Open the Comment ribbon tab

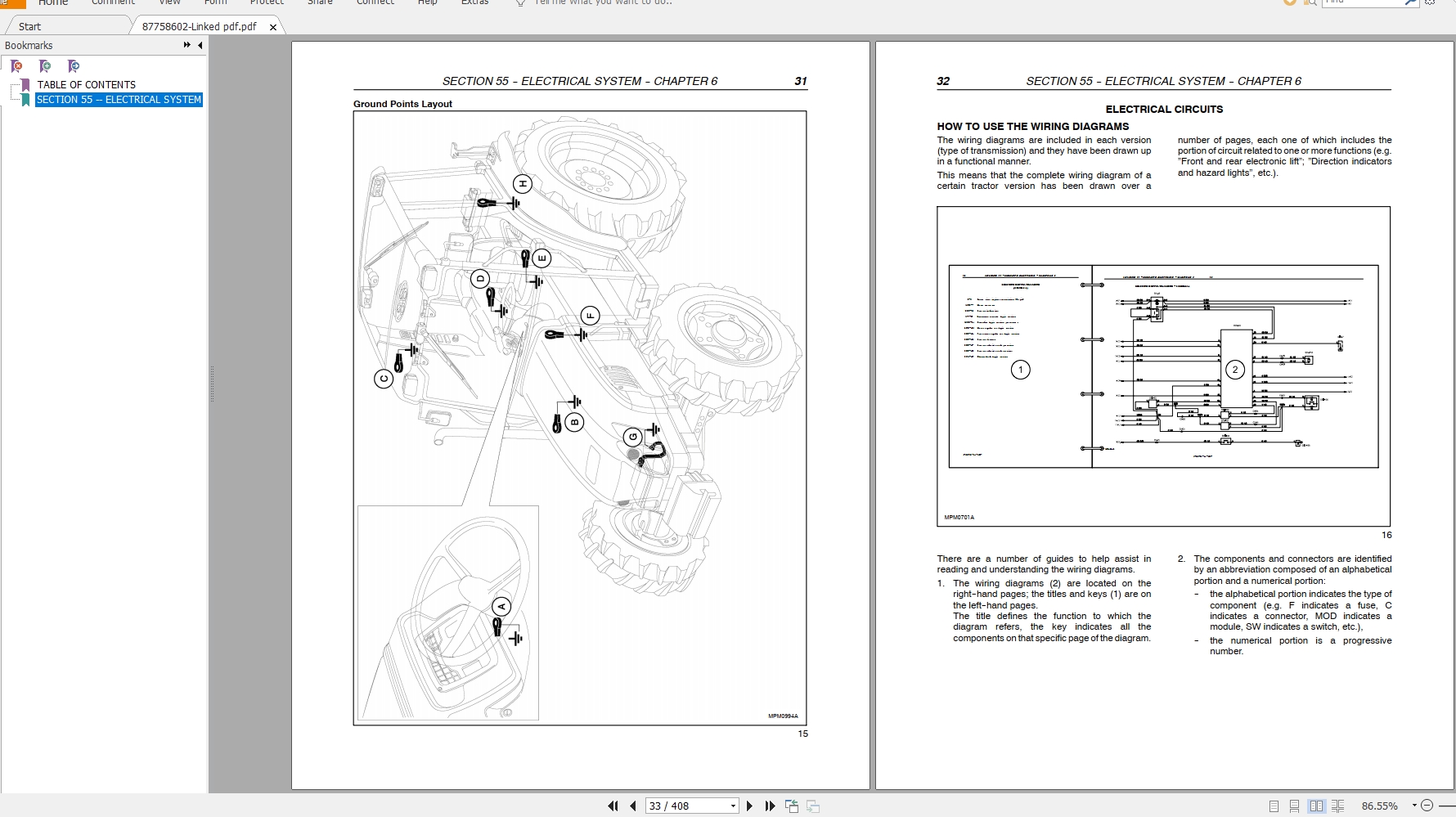(x=113, y=2)
